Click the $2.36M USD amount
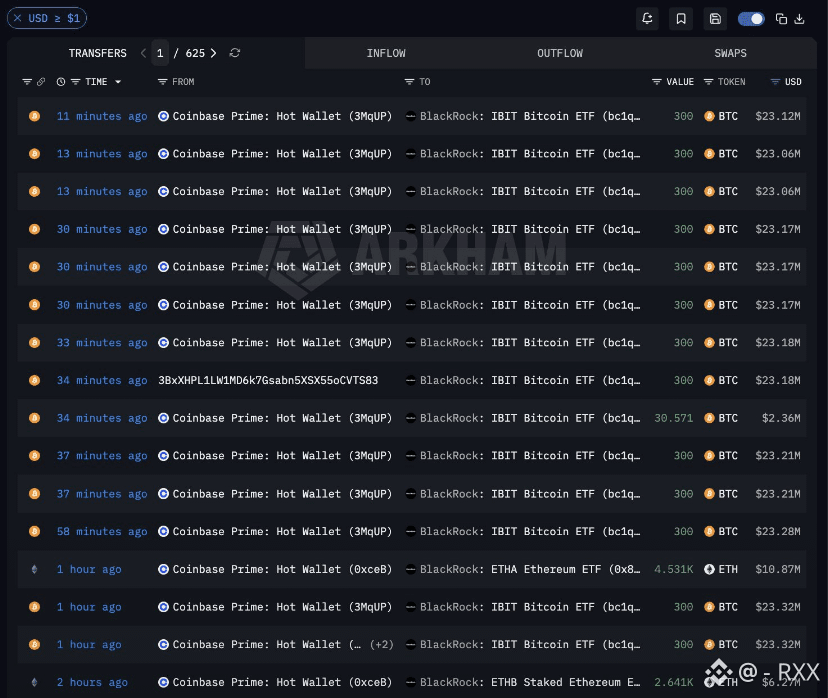The width and height of the screenshot is (828, 698). 781,418
